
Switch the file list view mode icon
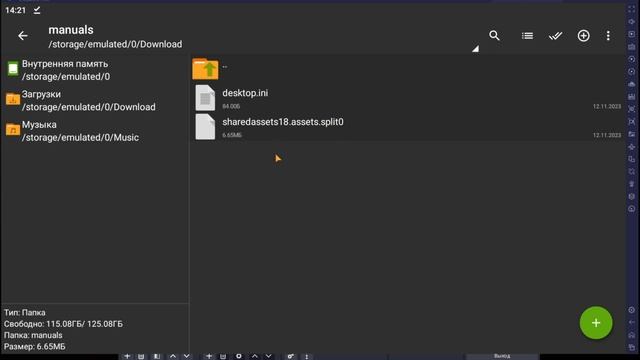coord(527,36)
